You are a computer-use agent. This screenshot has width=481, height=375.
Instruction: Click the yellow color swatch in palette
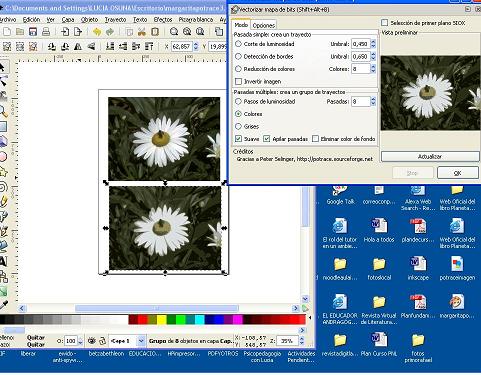coord(162,320)
